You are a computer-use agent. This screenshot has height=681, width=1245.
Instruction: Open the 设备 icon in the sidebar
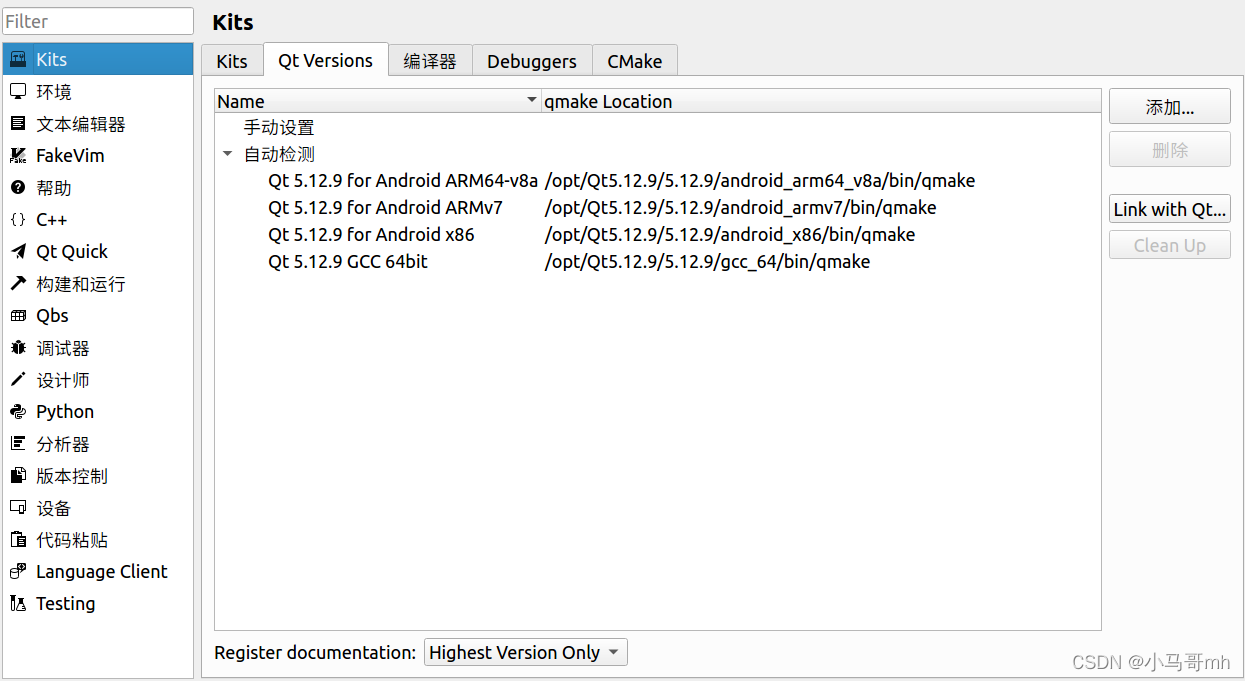click(x=18, y=508)
